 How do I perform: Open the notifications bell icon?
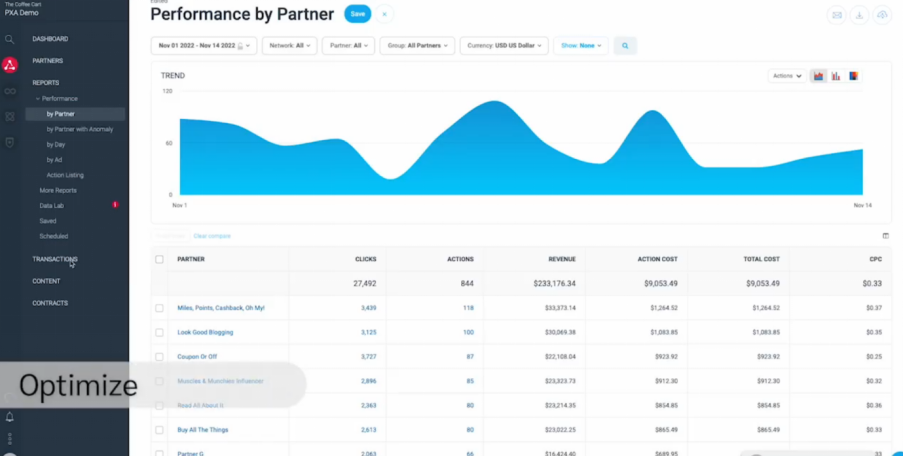tap(10, 417)
